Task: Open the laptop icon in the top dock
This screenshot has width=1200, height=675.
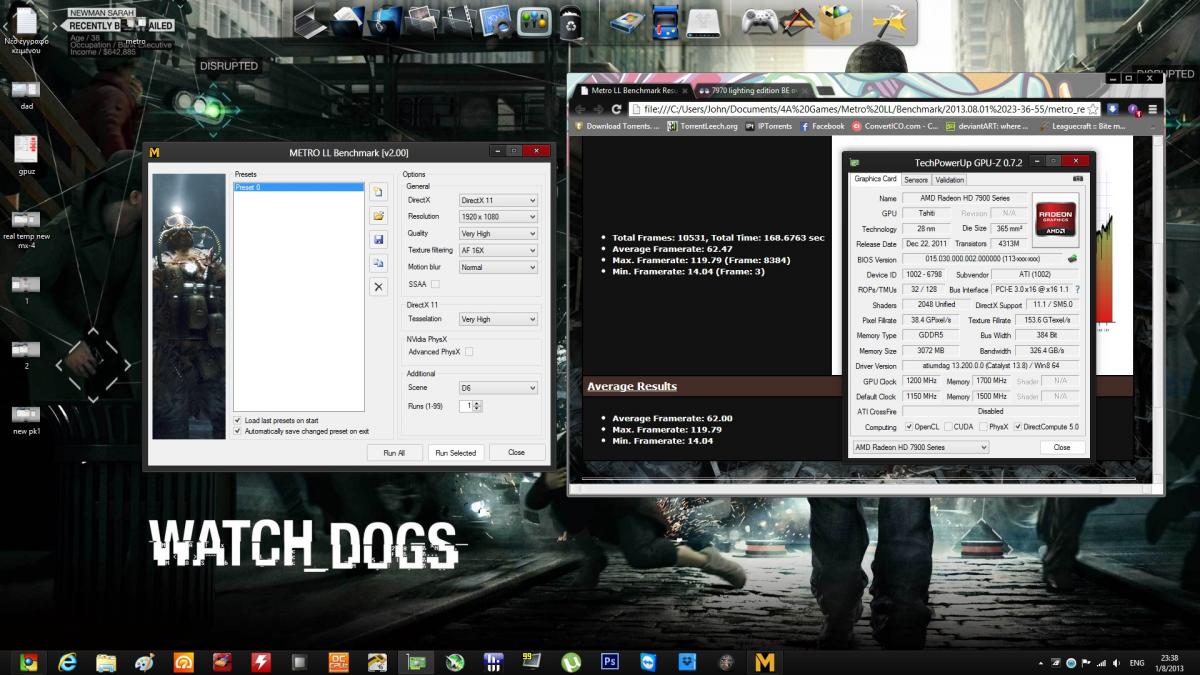Action: pos(310,20)
